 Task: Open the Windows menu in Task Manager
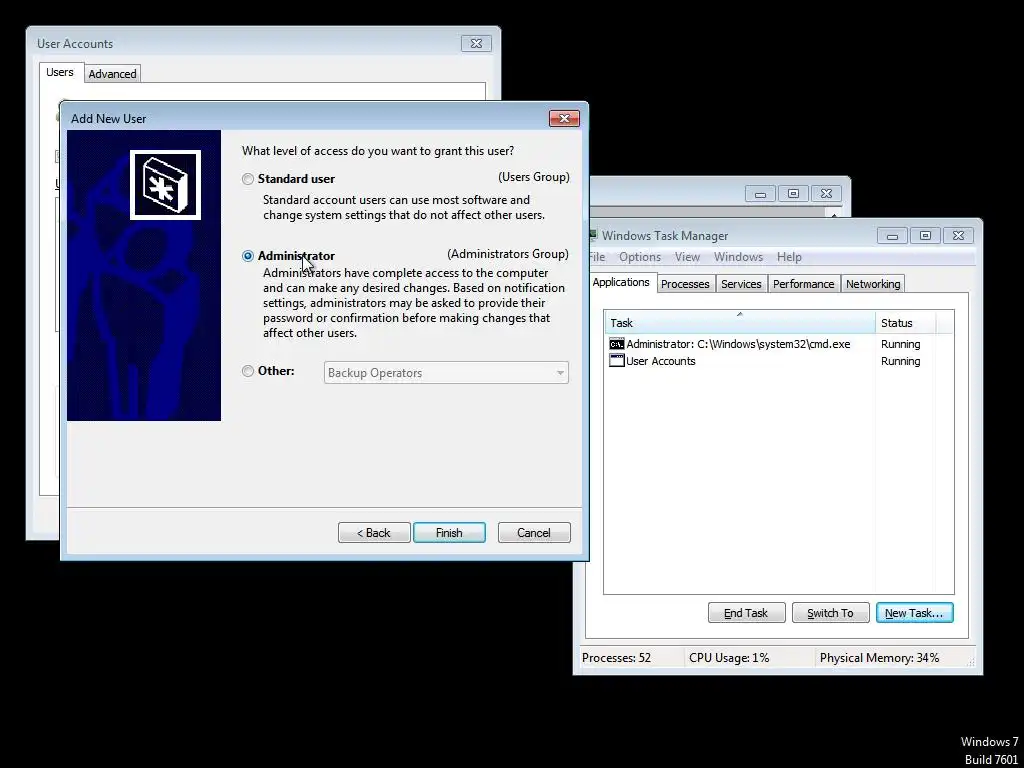pos(738,257)
